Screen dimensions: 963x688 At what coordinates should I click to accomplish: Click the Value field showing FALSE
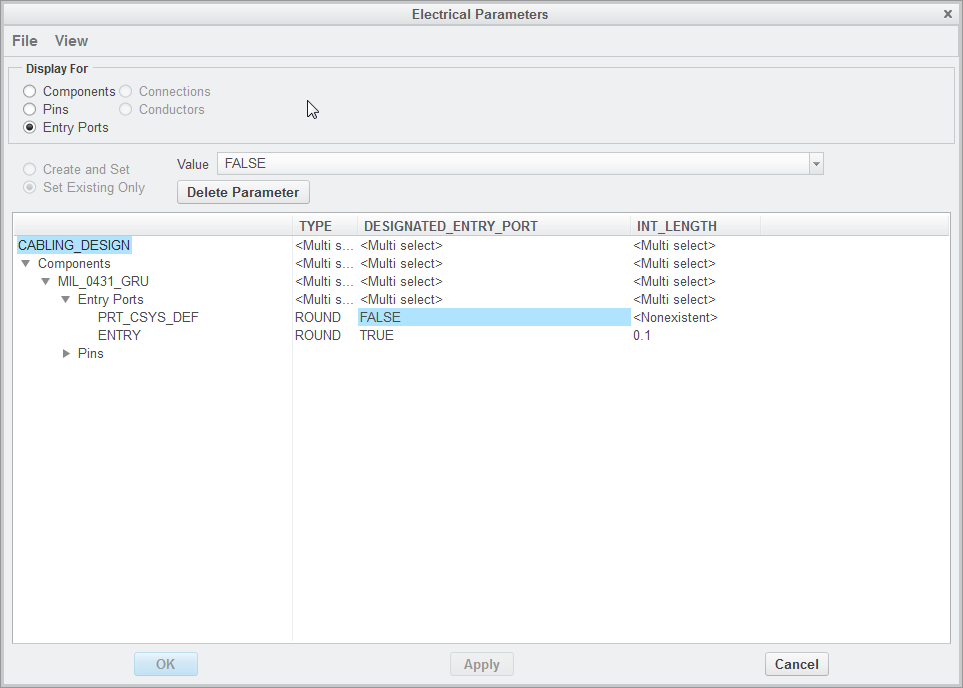pyautogui.click(x=513, y=164)
